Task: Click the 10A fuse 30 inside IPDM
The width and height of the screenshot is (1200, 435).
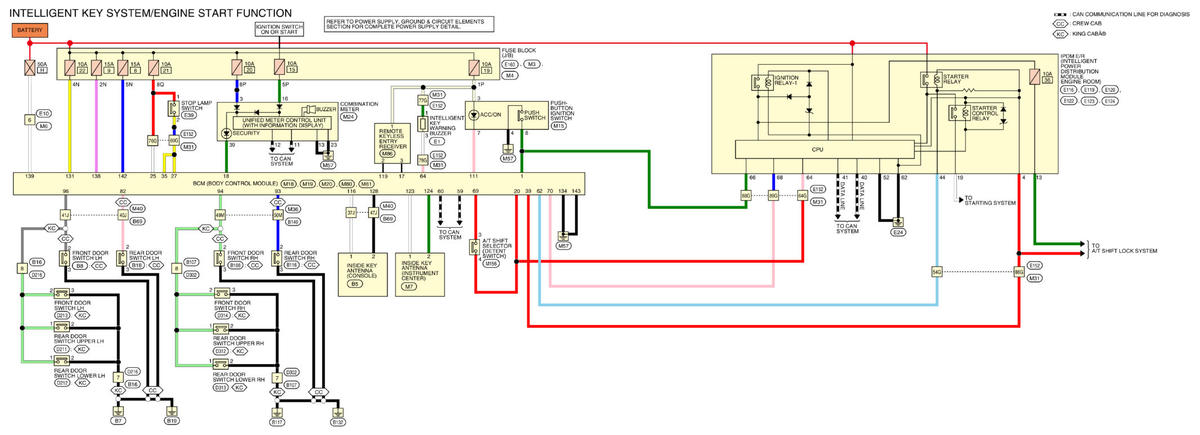Action: tap(1033, 77)
